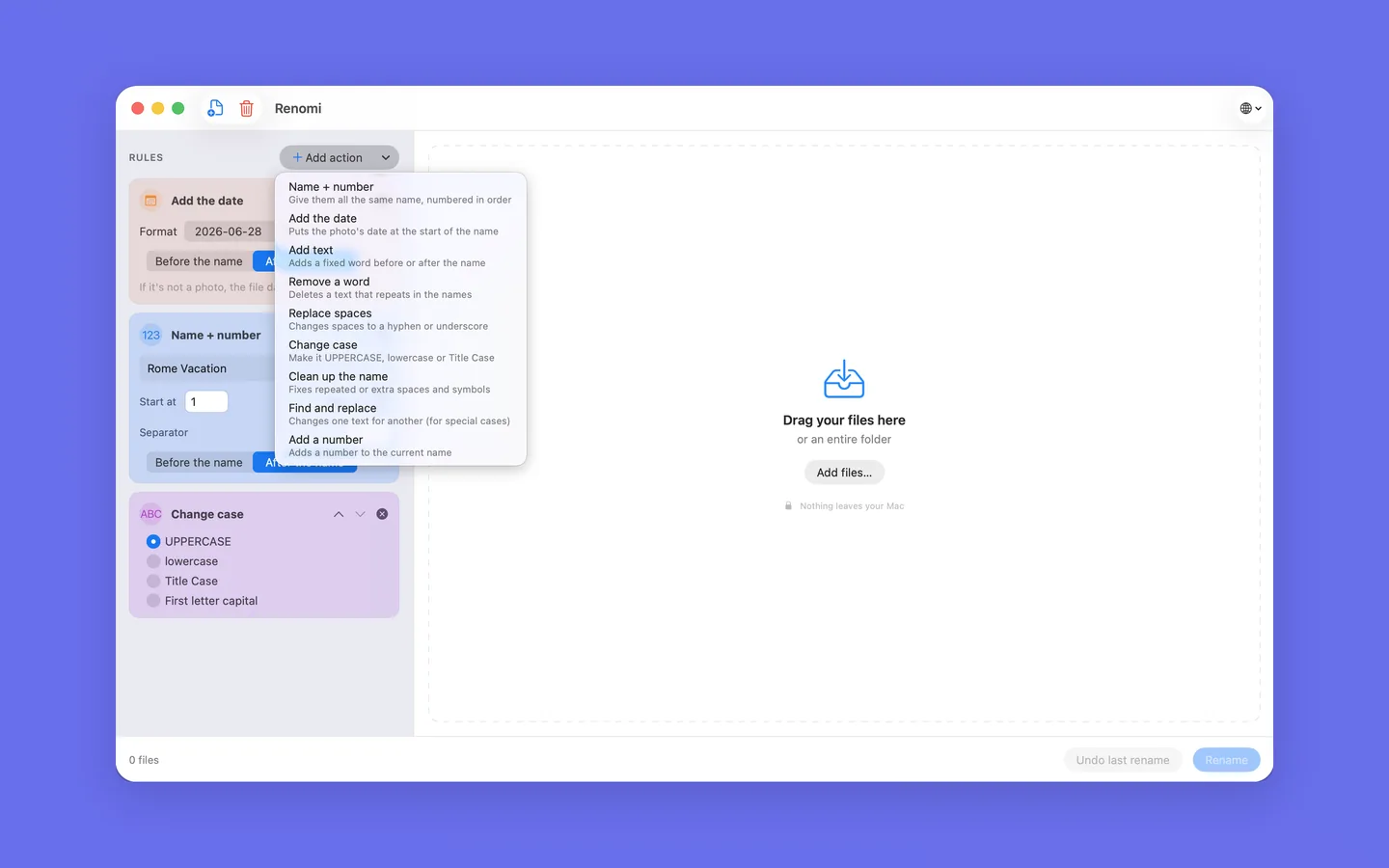
Task: Click the 'Drag your files here' text
Action: pyautogui.click(x=844, y=420)
